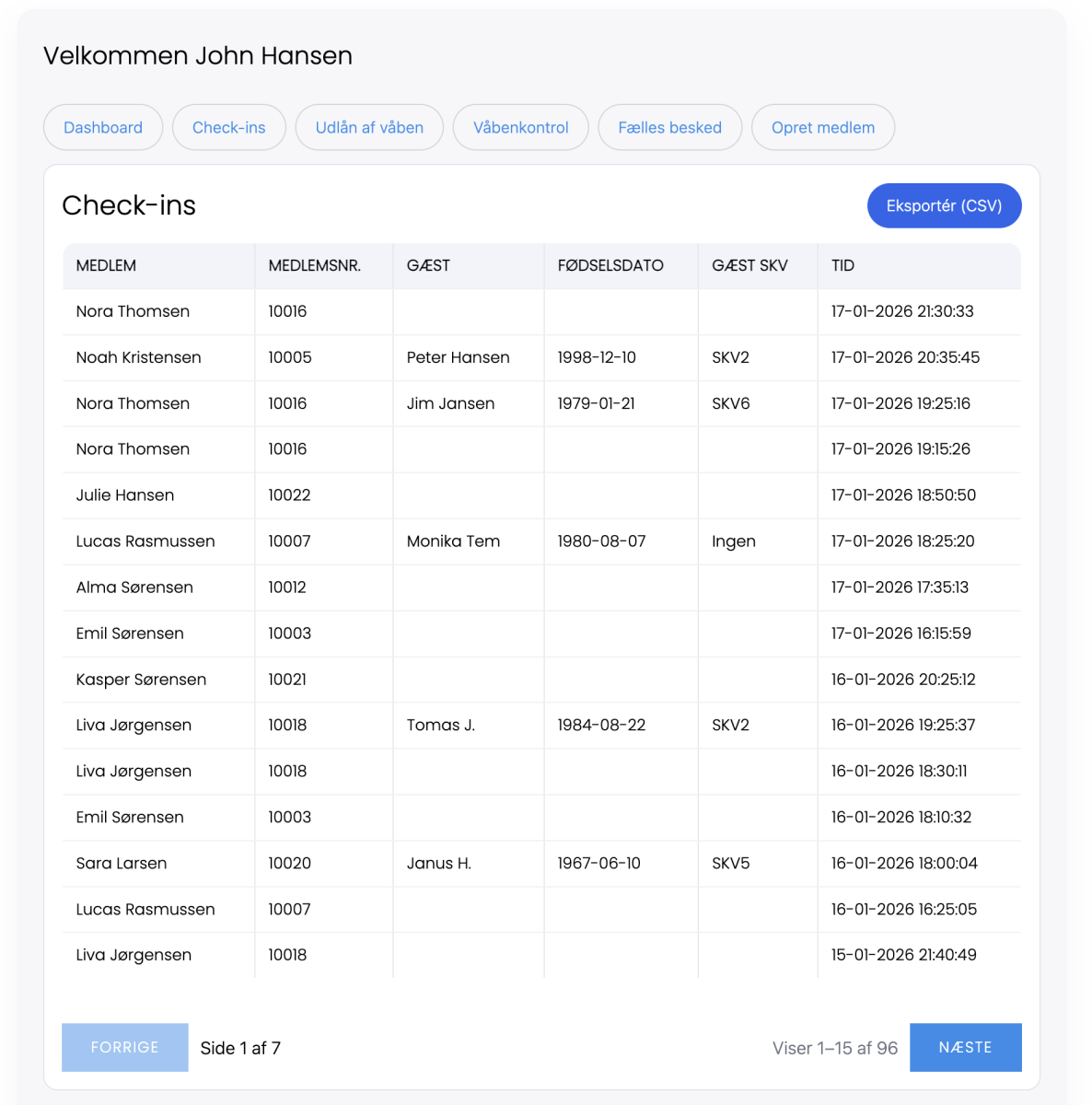Click the MEDLEMSNR. column header
1092x1105 pixels.
coord(314,265)
